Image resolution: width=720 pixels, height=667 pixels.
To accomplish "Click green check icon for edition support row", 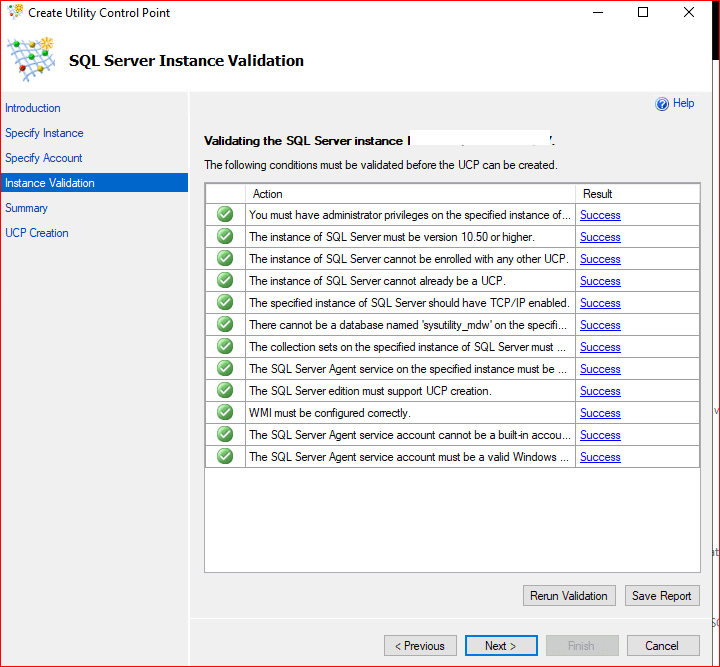I will [225, 390].
